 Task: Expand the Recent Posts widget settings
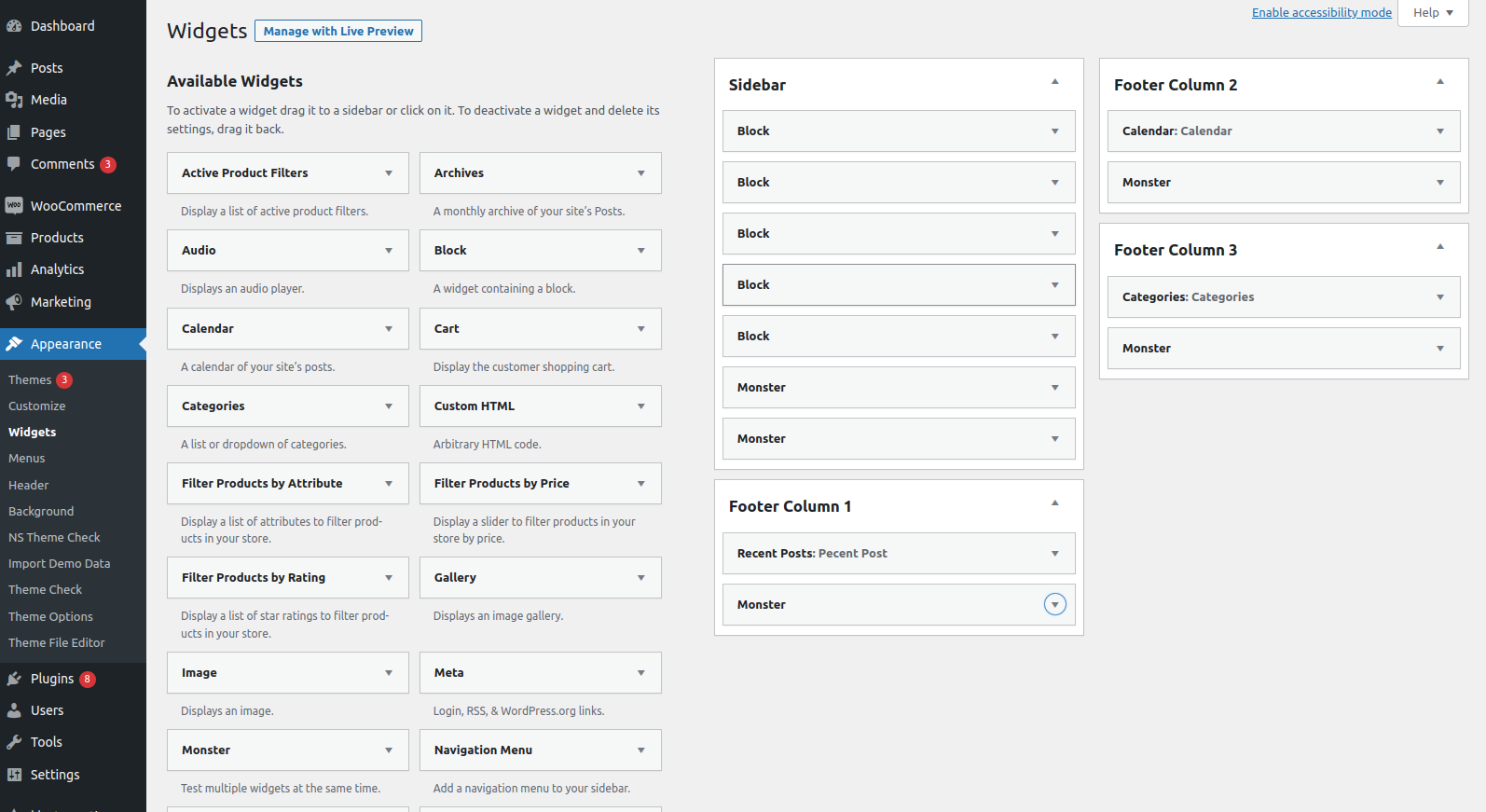(x=1054, y=554)
